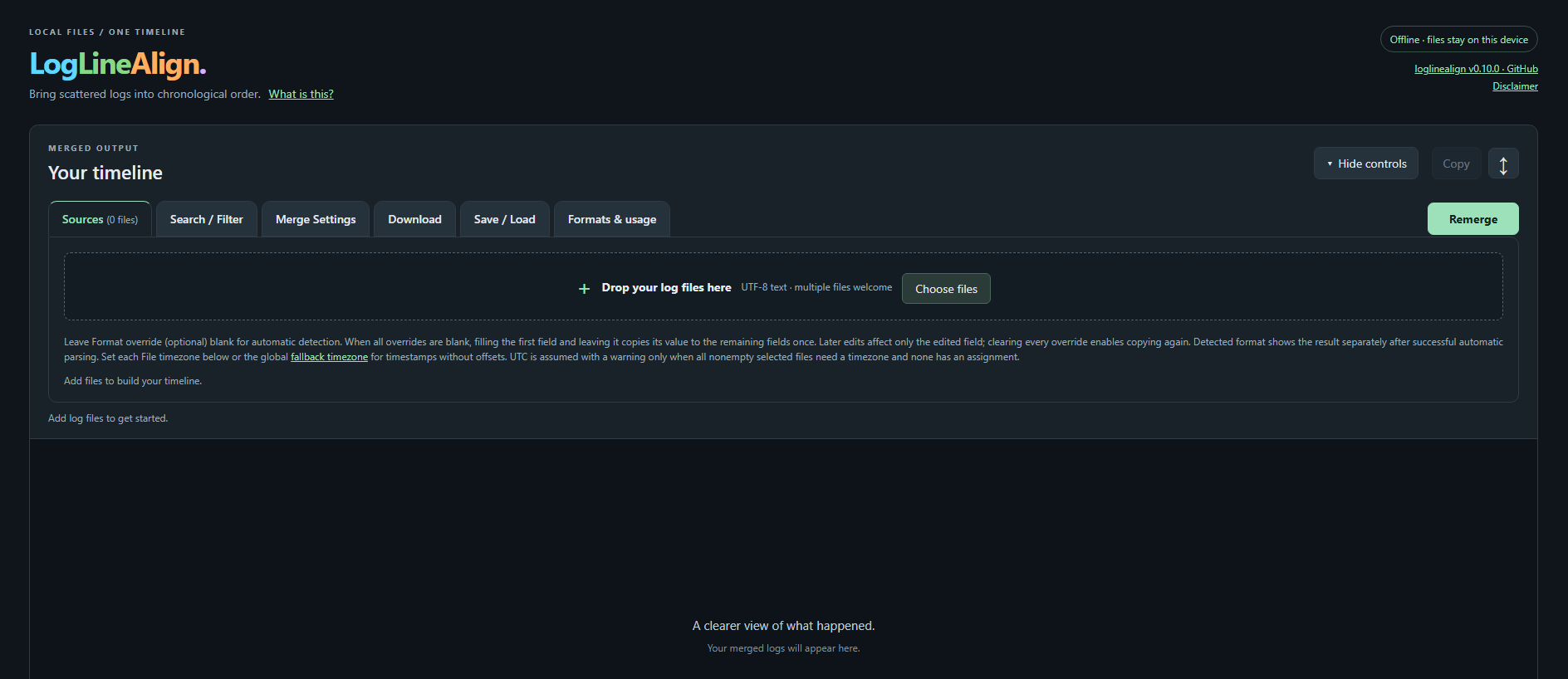Click the Offline files stay badge

1458,39
